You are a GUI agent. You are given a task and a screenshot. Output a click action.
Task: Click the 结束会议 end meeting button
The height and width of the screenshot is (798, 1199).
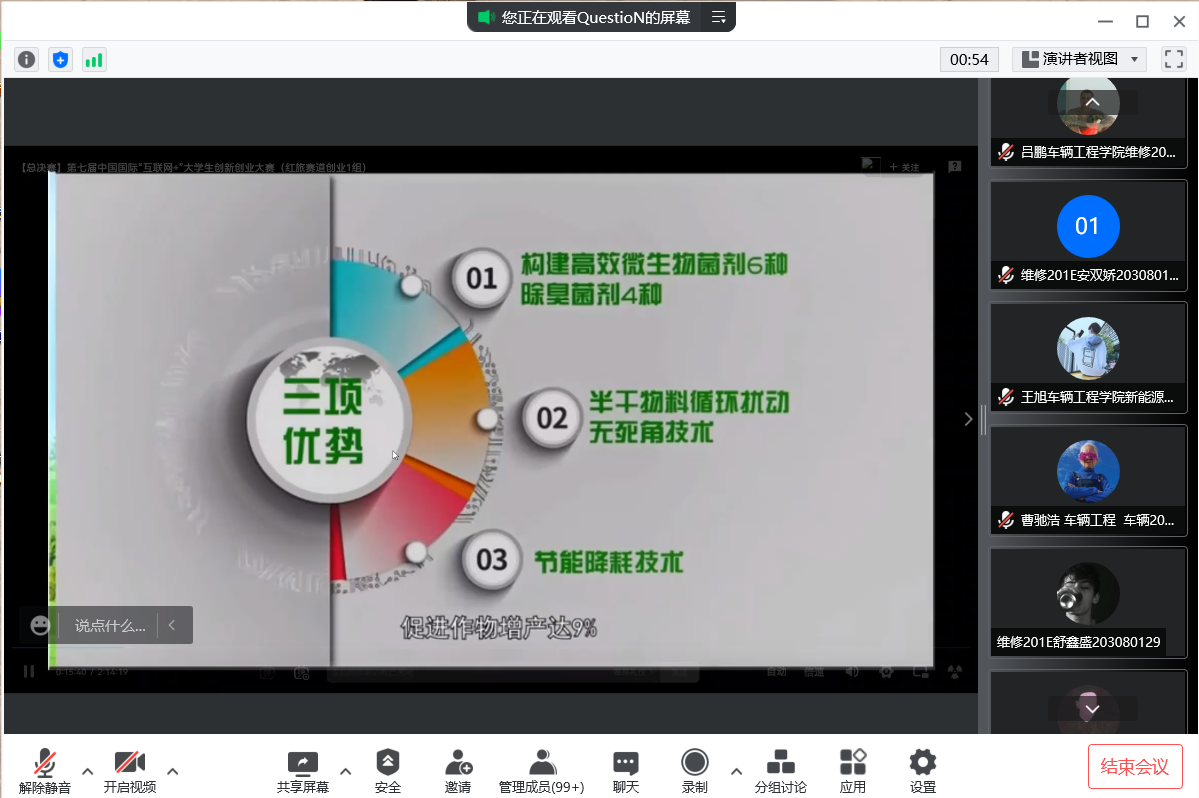pos(1135,767)
